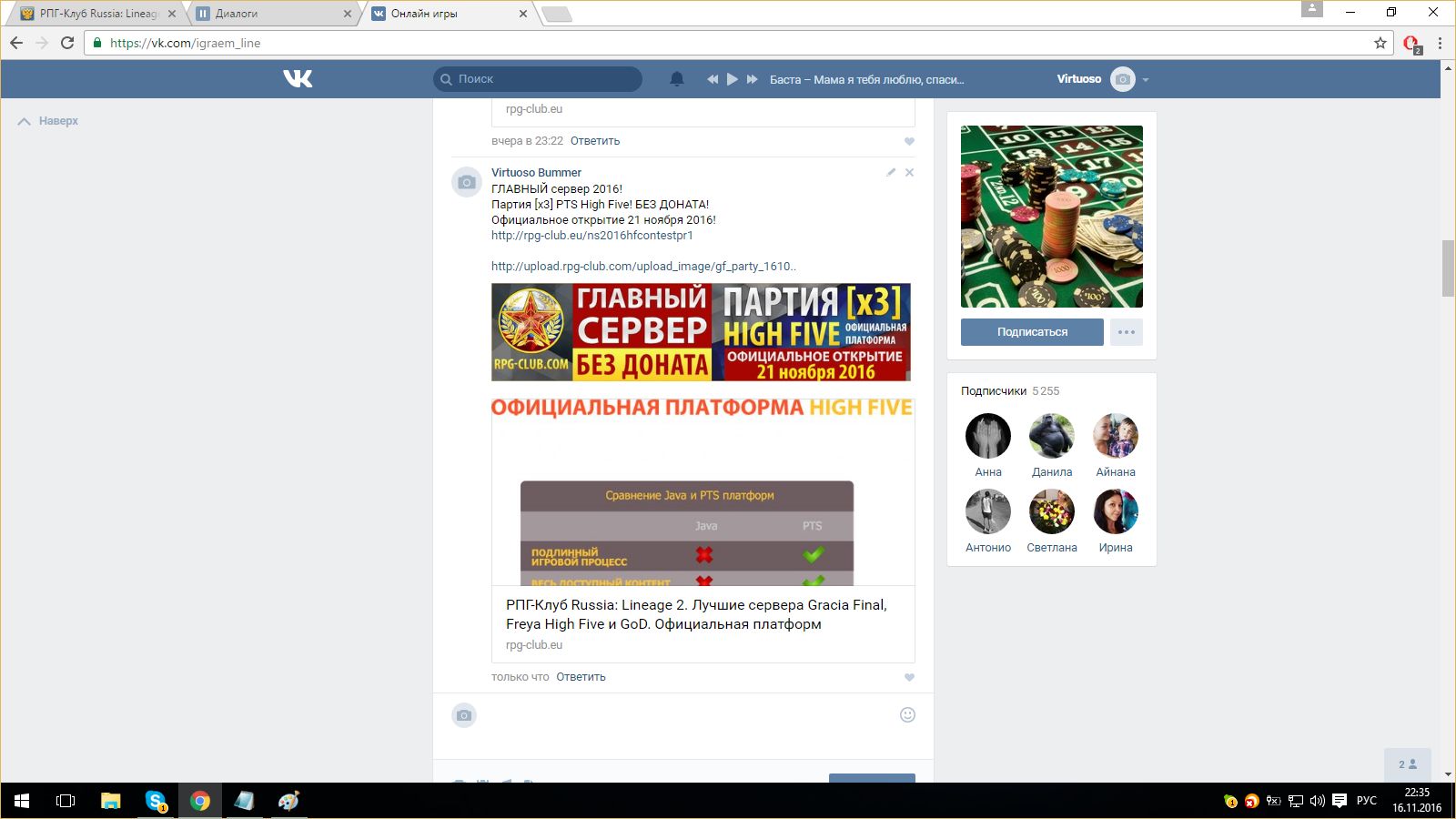Open subscriber Данила's profile avatar
This screenshot has width=1456, height=819.
1052,435
